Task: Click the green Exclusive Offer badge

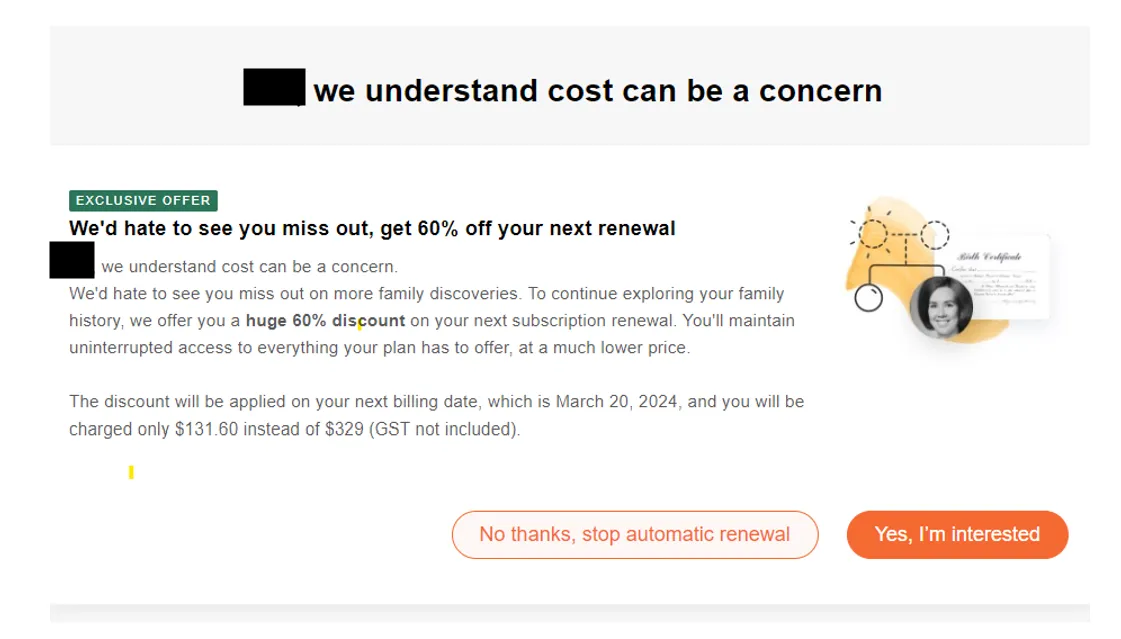Action: [x=143, y=200]
